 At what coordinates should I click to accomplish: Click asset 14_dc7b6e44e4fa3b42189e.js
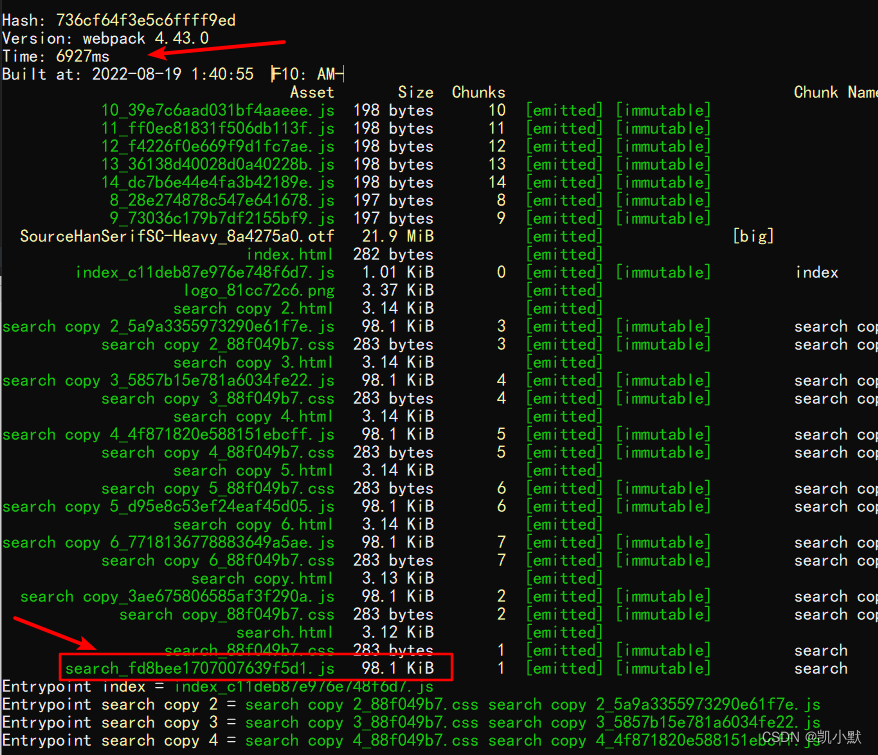click(x=218, y=182)
